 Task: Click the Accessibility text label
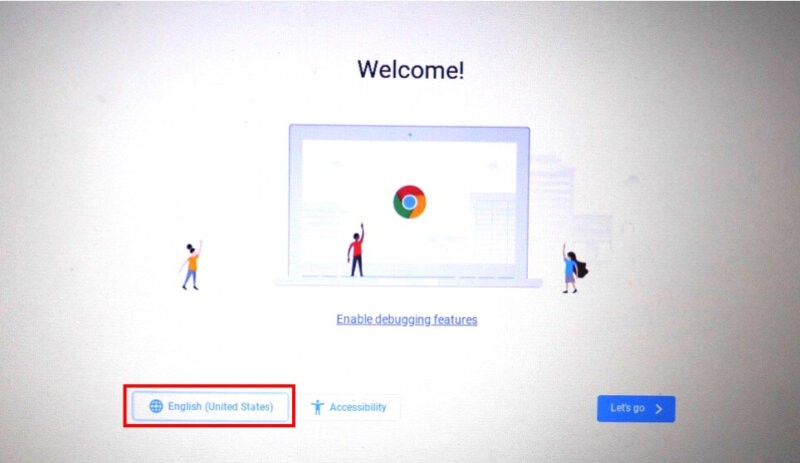coord(358,407)
